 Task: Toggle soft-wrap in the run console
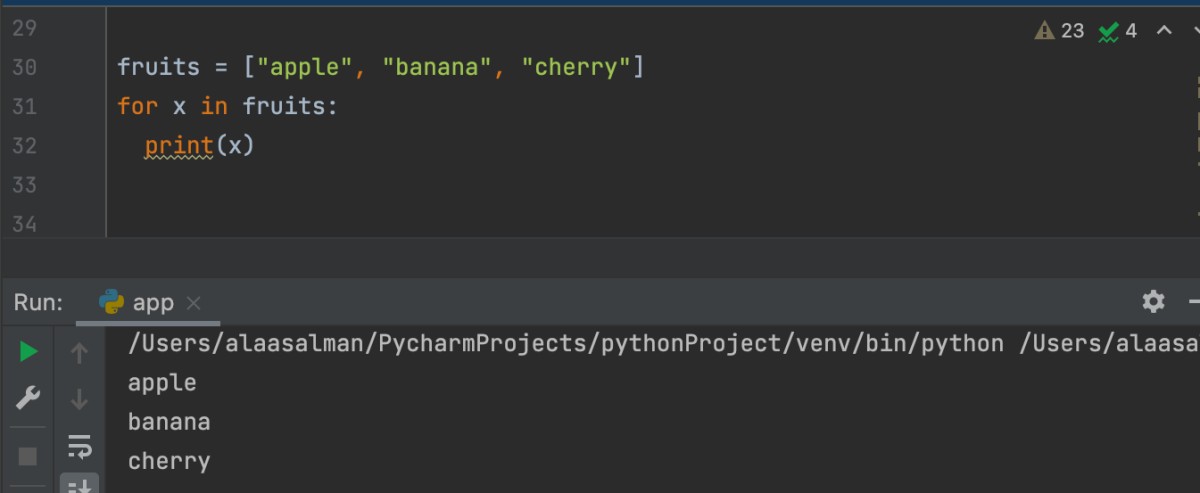pyautogui.click(x=80, y=445)
